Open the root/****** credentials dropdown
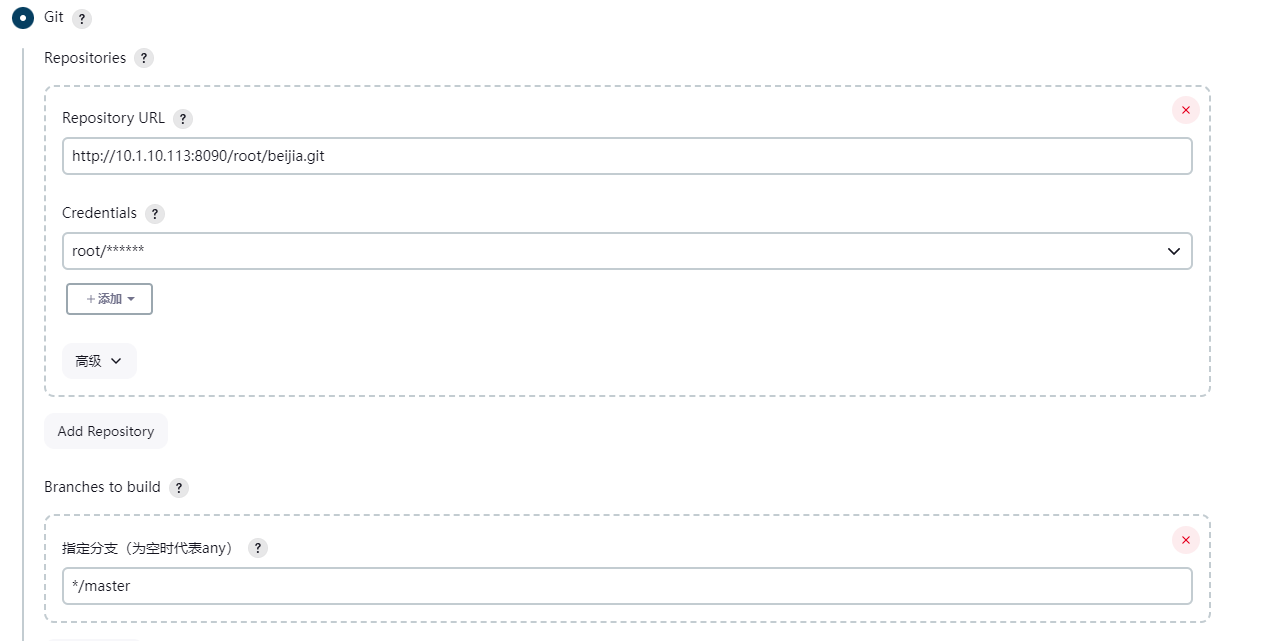This screenshot has height=641, width=1268. 627,251
